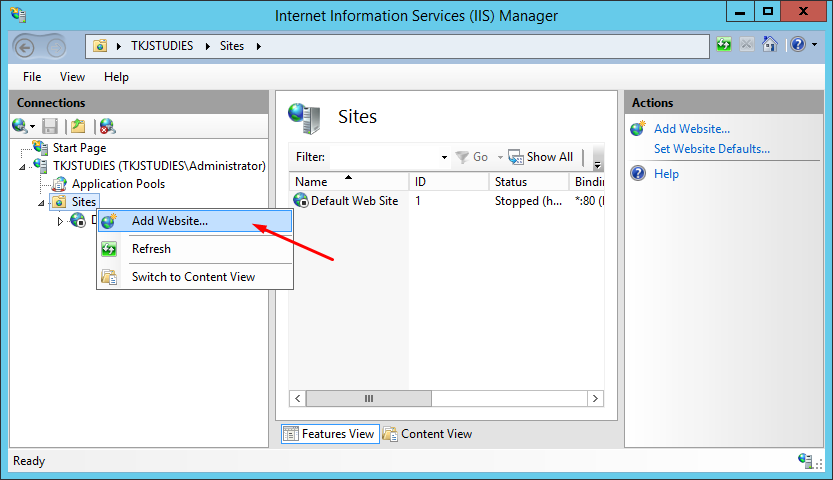Screen dimensions: 833x480
Task: Open Start Page in the Connections tree
Action: coord(79,148)
